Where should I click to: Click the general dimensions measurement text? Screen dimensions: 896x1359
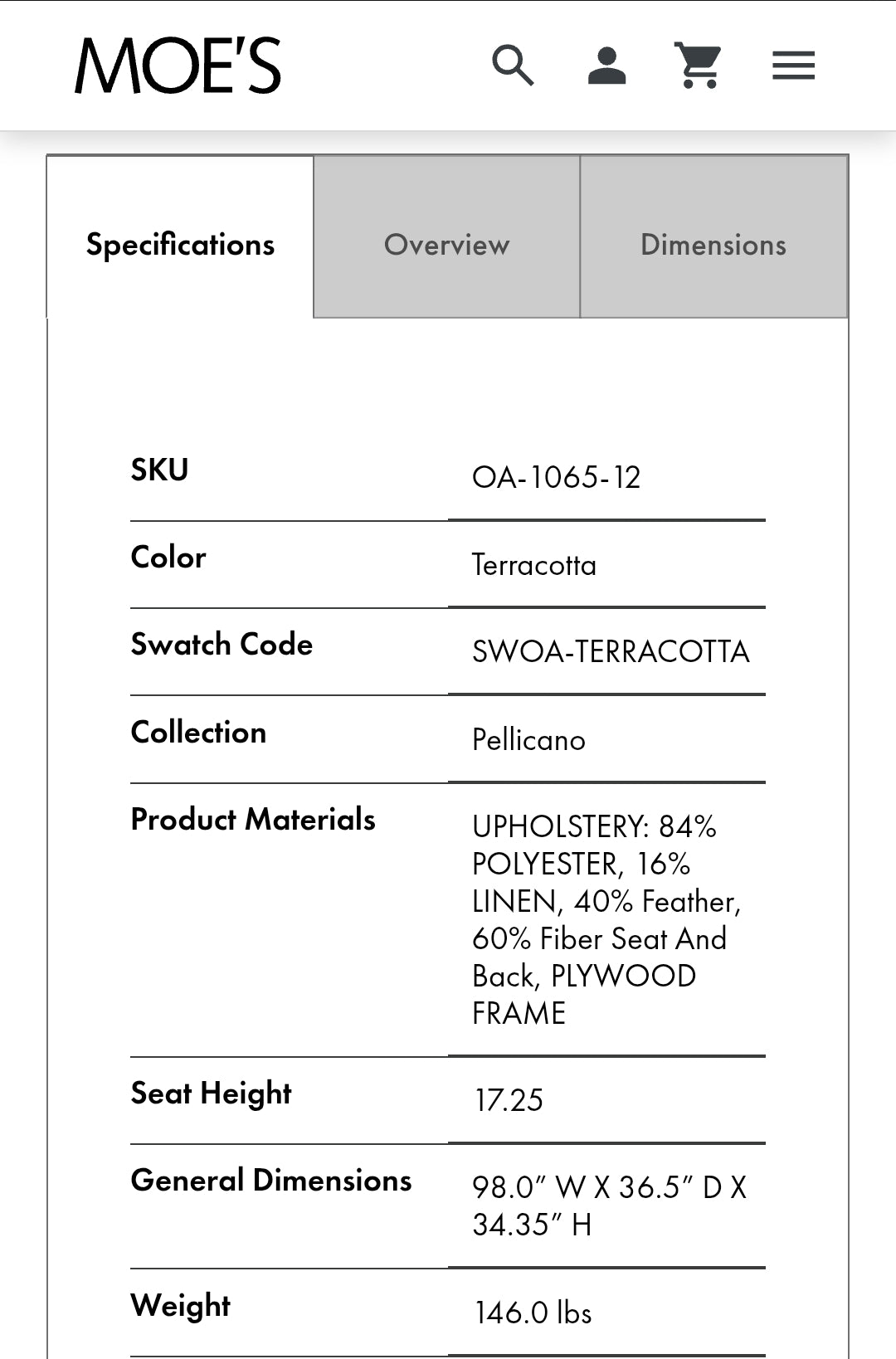[x=609, y=1206]
